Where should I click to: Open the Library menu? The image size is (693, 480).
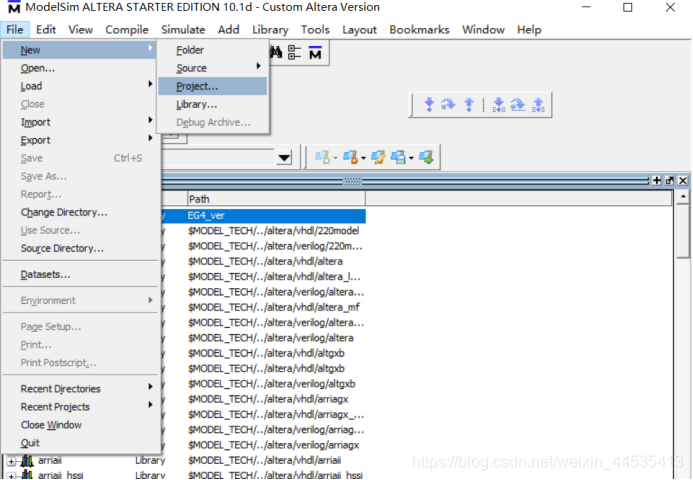[x=270, y=30]
